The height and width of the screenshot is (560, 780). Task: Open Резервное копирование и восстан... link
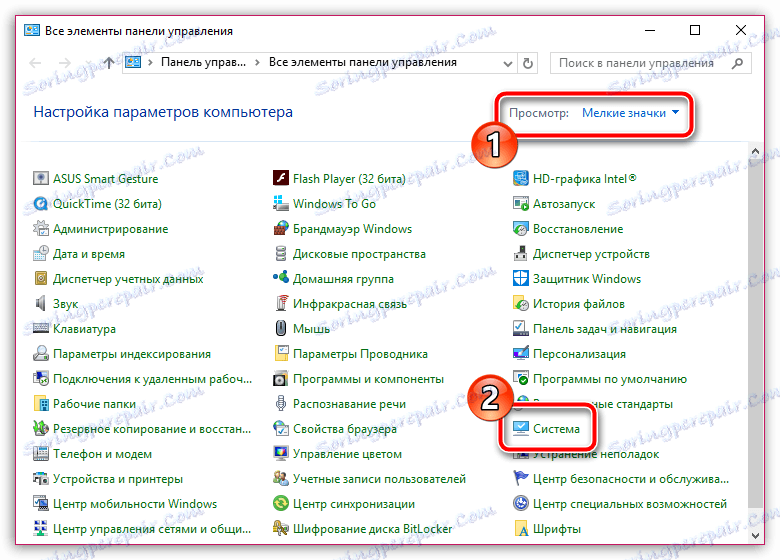point(152,429)
